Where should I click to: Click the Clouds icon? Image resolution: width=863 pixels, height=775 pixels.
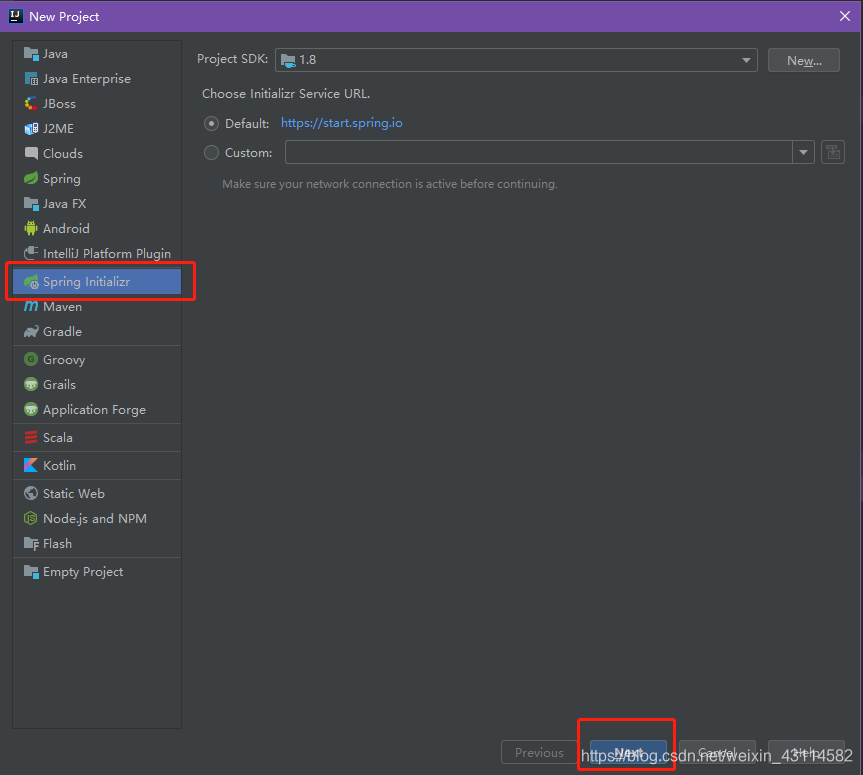click(x=31, y=154)
